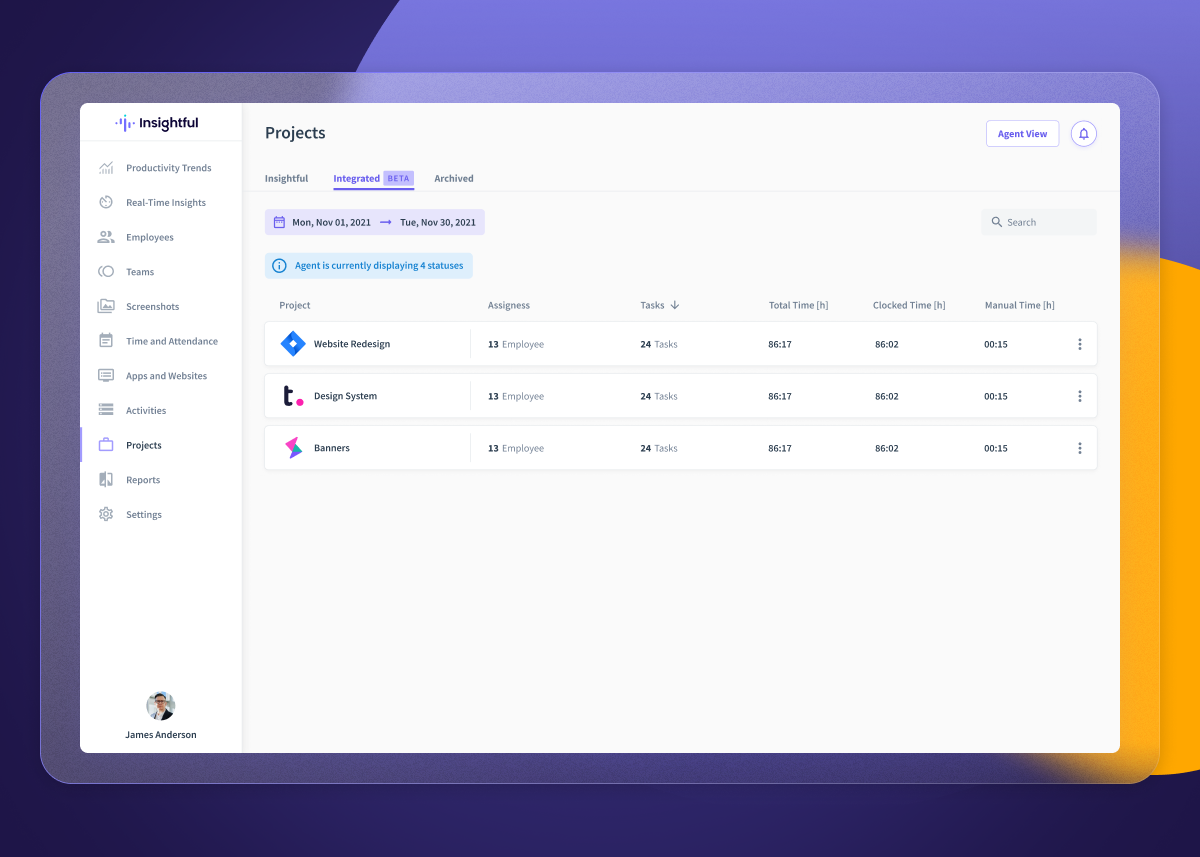
Task: Open Design System three-dot menu
Action: [1079, 396]
